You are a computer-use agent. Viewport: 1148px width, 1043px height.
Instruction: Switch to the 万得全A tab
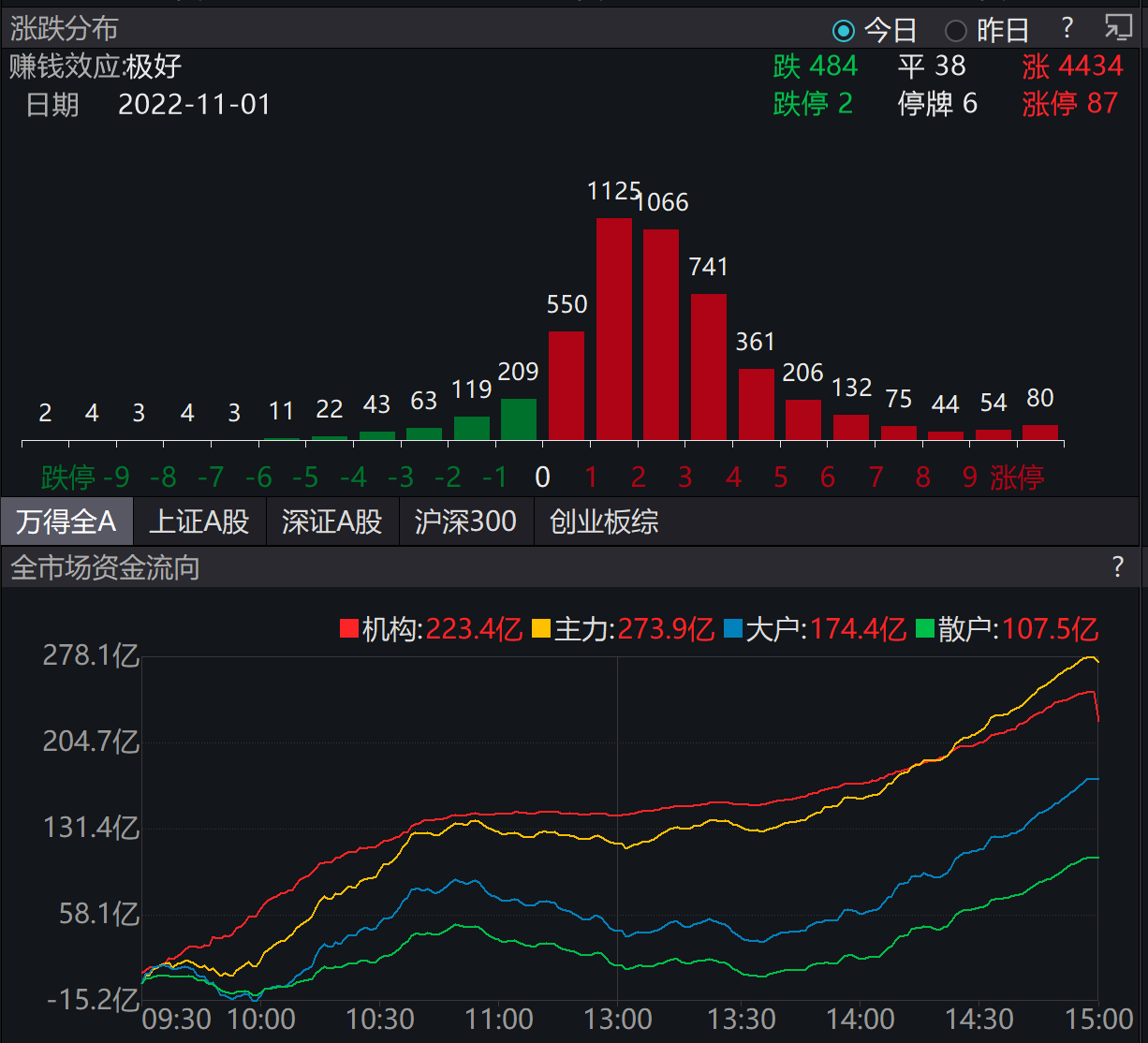point(66,521)
